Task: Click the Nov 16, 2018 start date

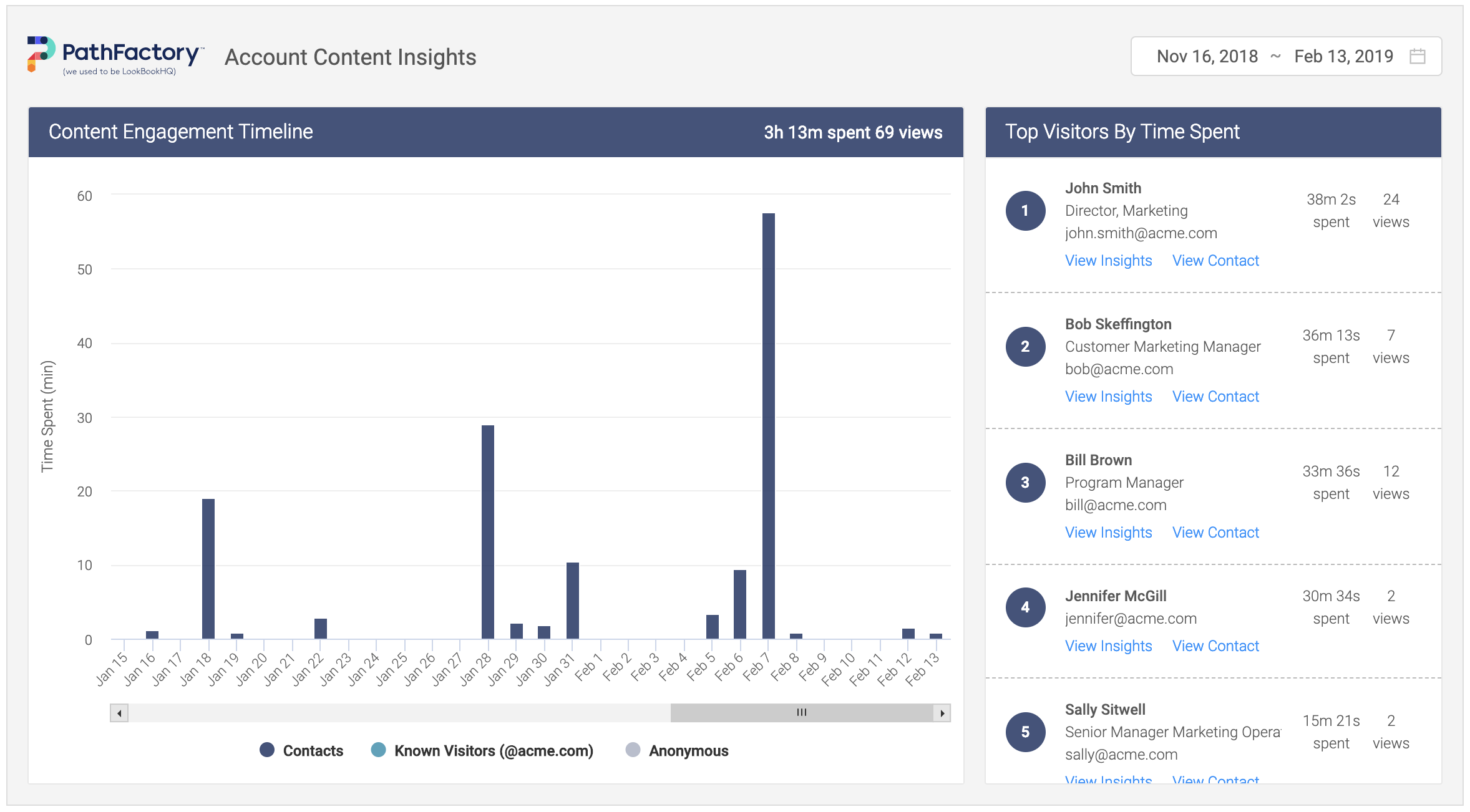Action: [x=1207, y=56]
